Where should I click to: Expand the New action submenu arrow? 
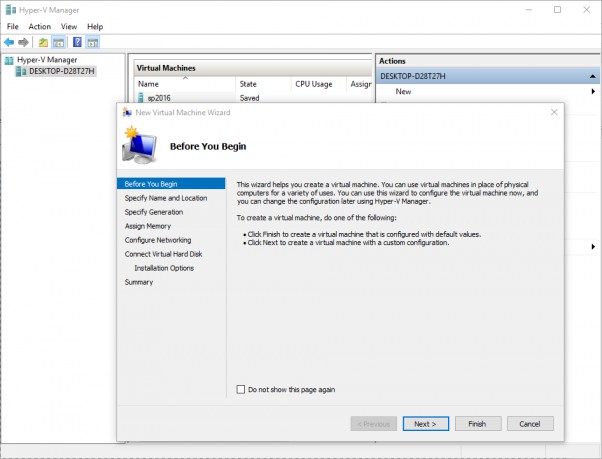coord(593,91)
